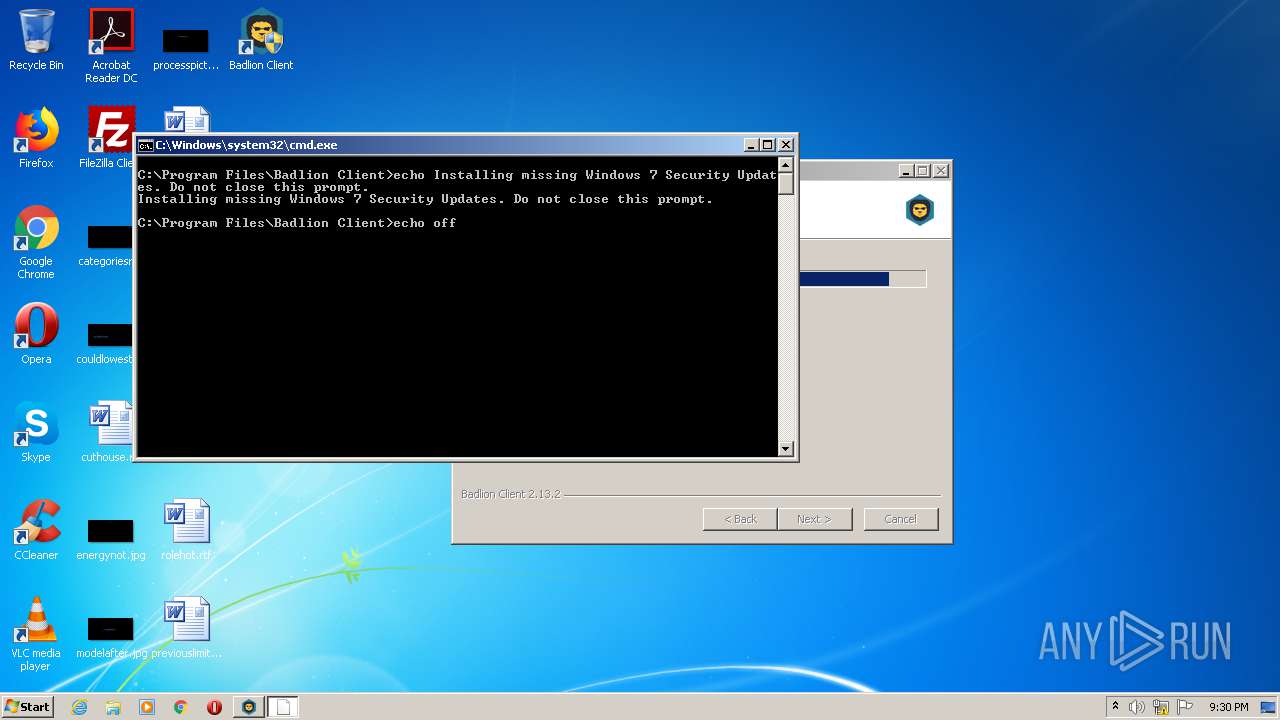Select the rolehot.rtf document
The height and width of the screenshot is (720, 1280).
tap(186, 530)
